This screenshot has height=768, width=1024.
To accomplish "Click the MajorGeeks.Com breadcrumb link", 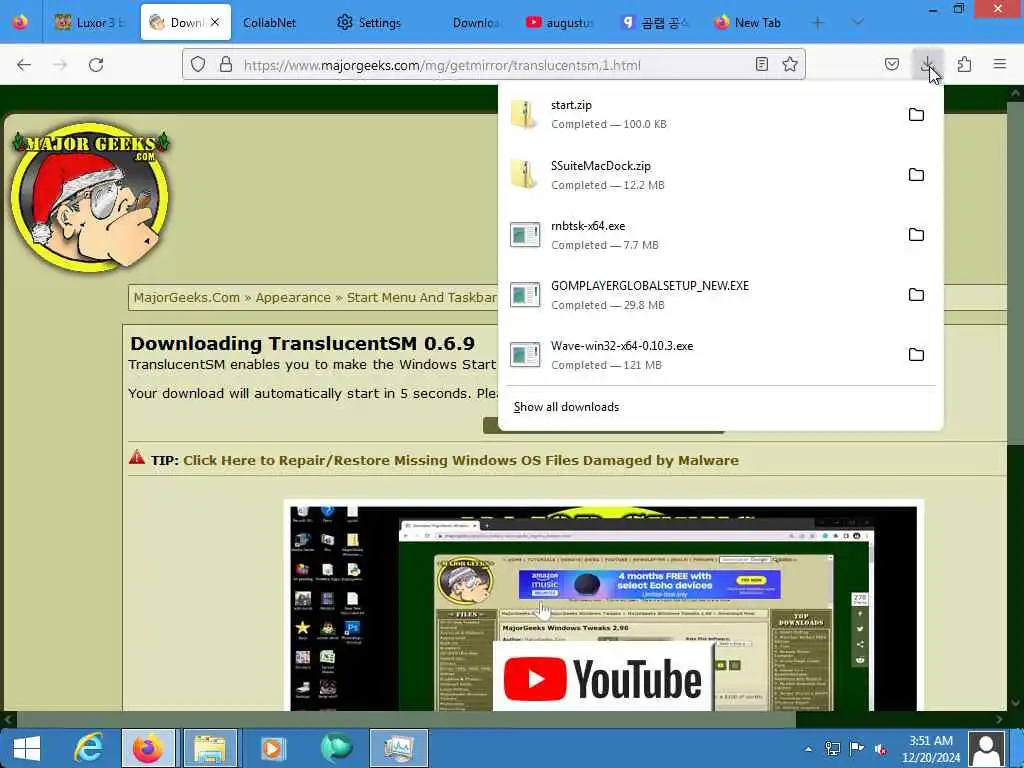I will point(187,298).
